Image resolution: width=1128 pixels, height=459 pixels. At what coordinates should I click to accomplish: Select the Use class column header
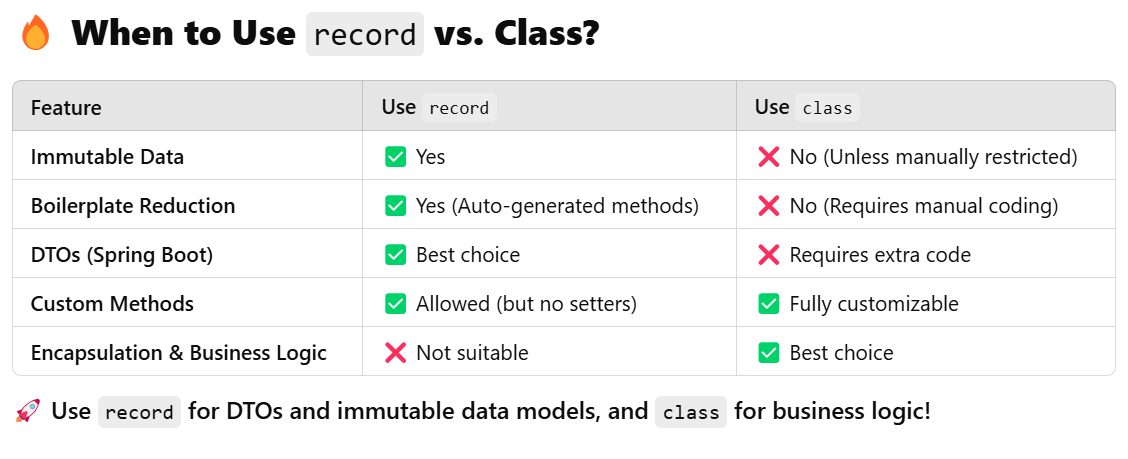(x=807, y=107)
